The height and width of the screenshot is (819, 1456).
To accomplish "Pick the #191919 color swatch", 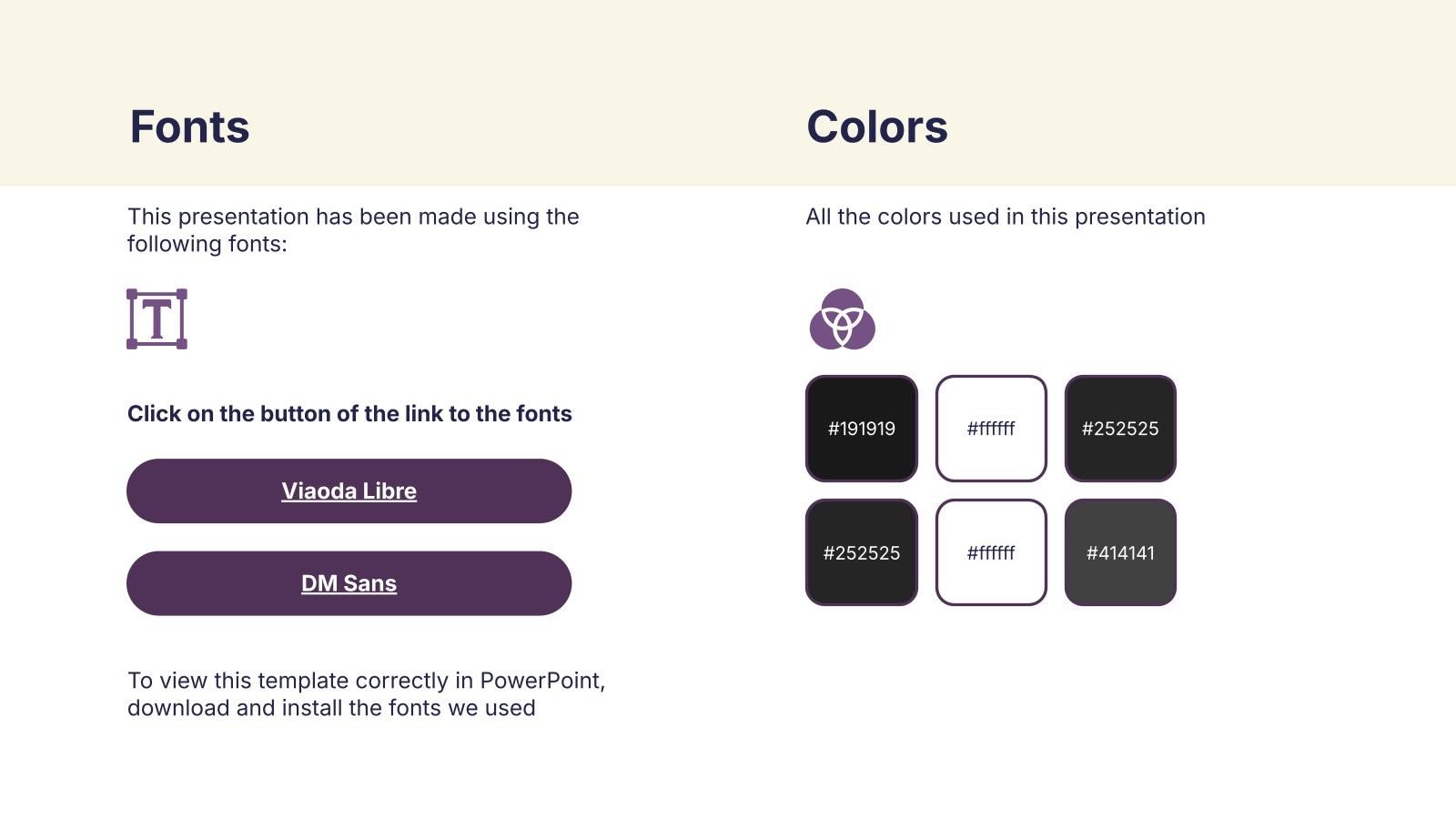I will click(862, 429).
